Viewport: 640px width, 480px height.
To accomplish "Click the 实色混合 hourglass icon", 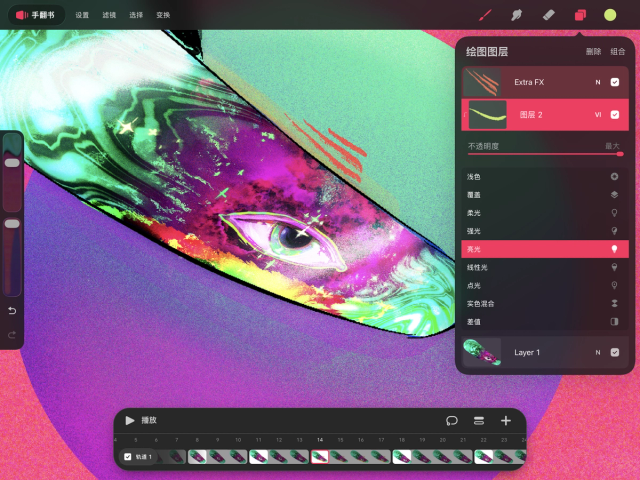I will (614, 303).
